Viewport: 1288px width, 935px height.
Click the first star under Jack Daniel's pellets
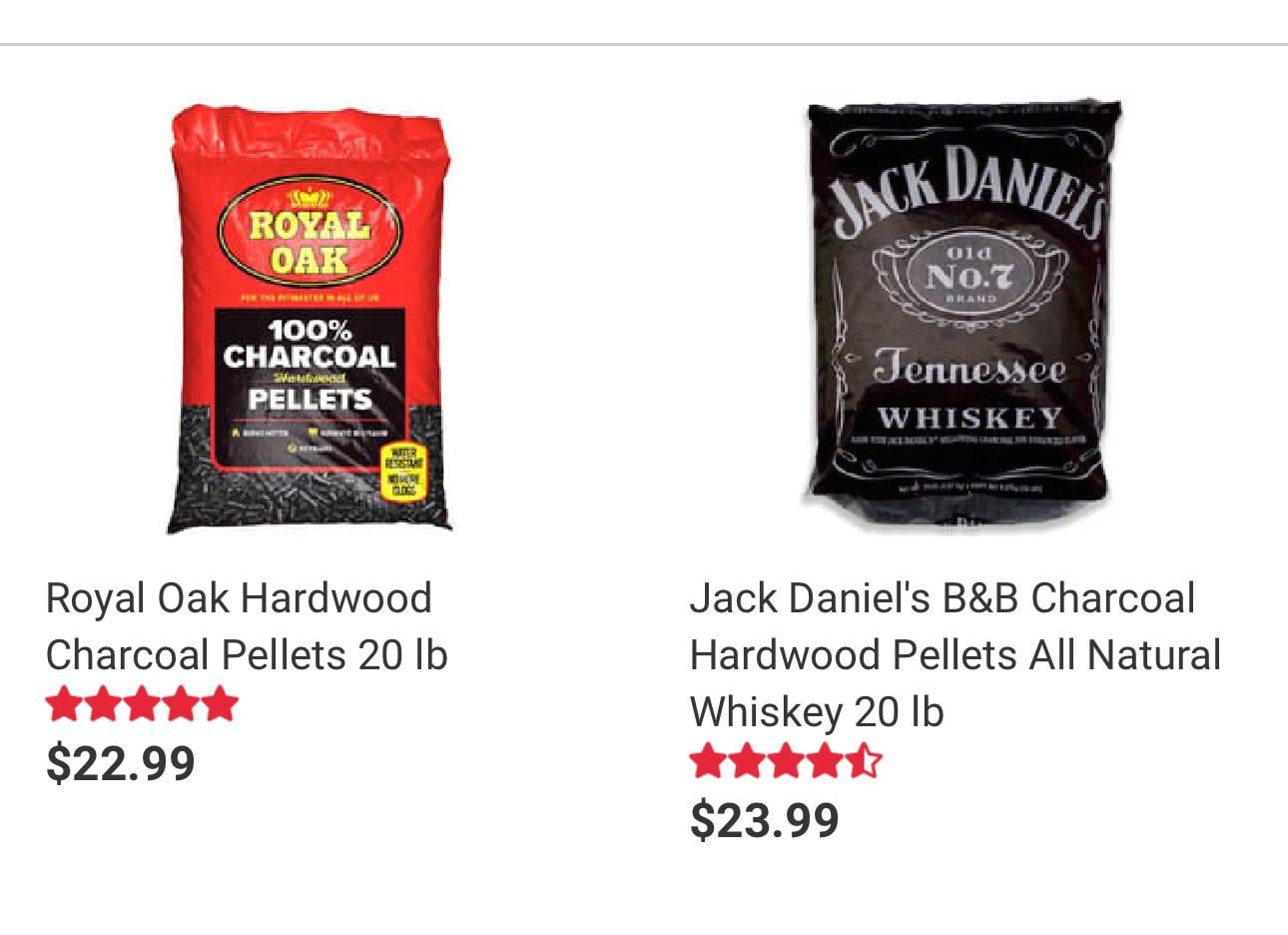point(709,761)
